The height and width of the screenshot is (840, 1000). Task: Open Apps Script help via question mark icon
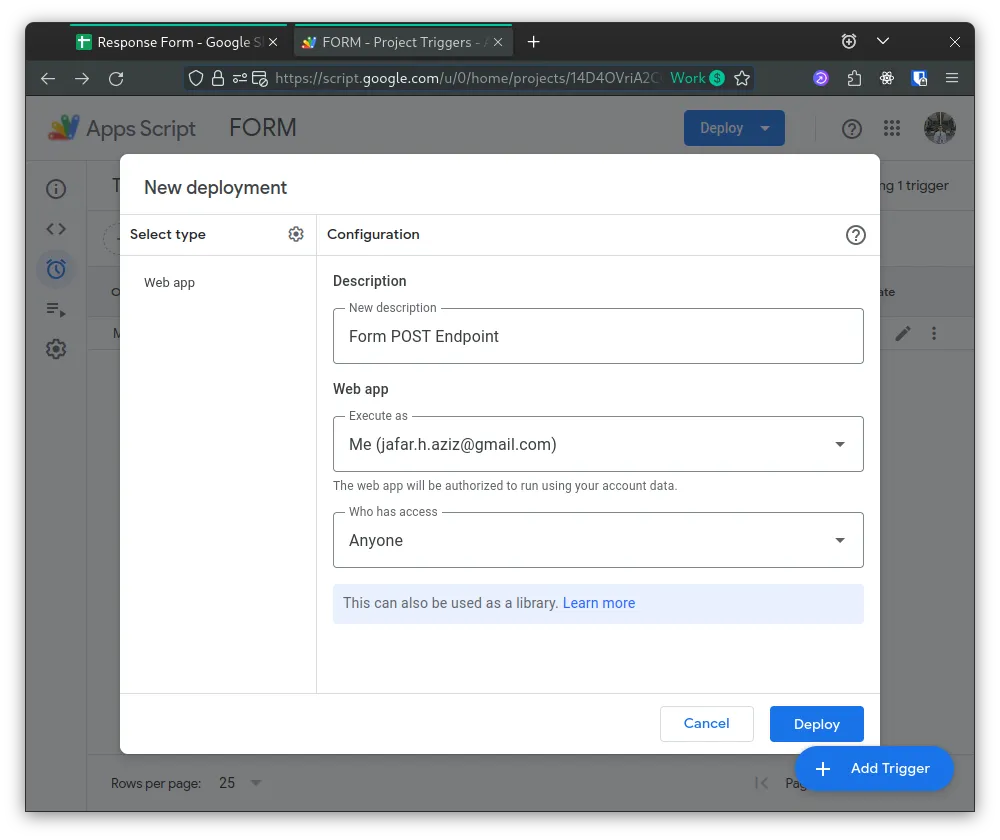(x=851, y=128)
